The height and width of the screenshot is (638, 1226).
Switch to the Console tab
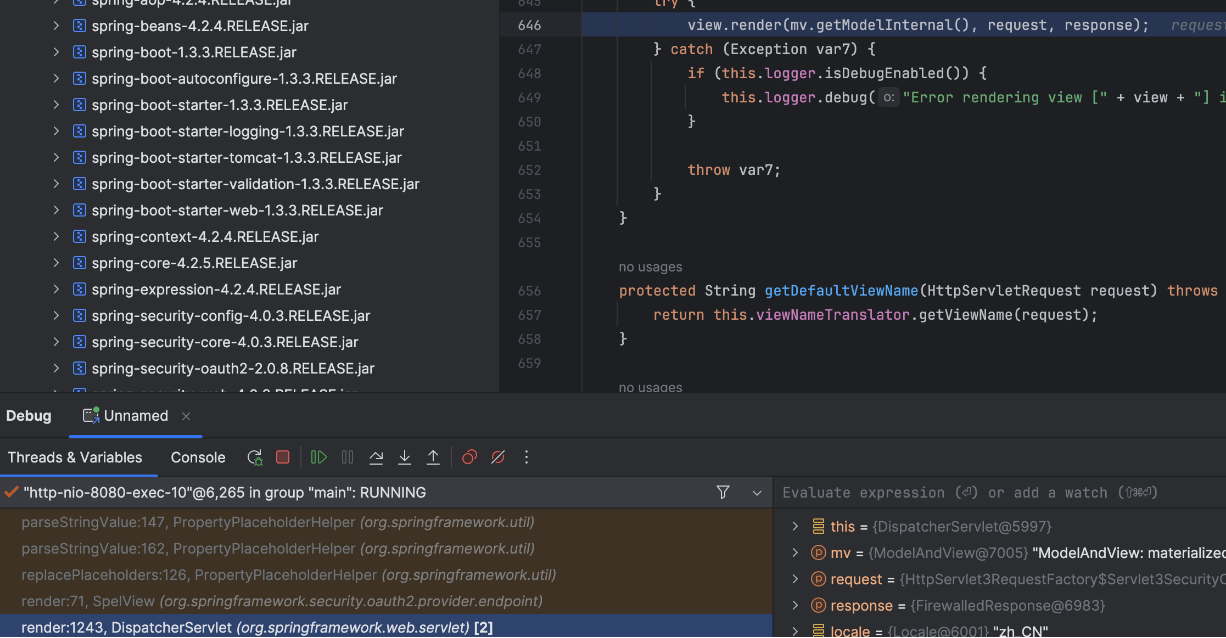(x=198, y=457)
